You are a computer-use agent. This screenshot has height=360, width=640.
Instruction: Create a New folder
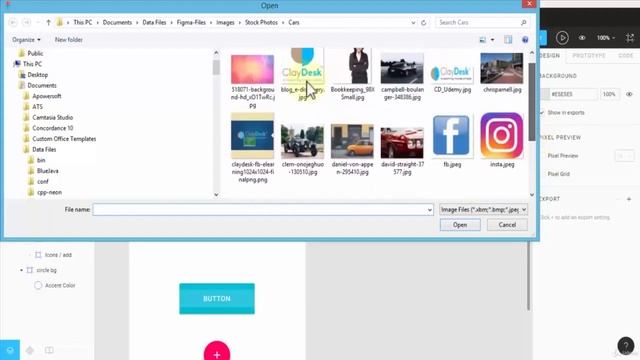(x=69, y=40)
